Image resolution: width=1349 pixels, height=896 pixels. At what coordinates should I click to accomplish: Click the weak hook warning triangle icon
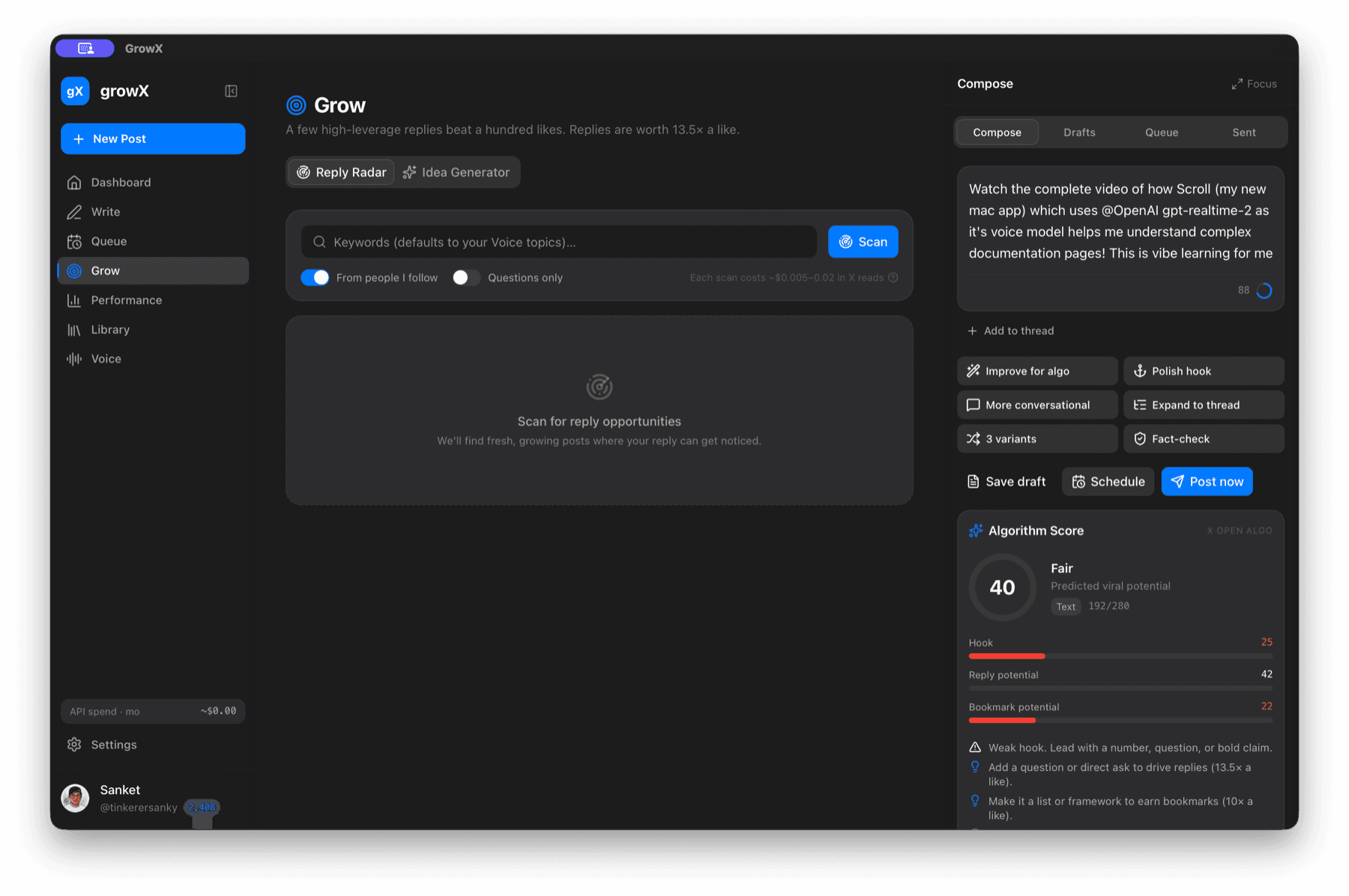975,748
